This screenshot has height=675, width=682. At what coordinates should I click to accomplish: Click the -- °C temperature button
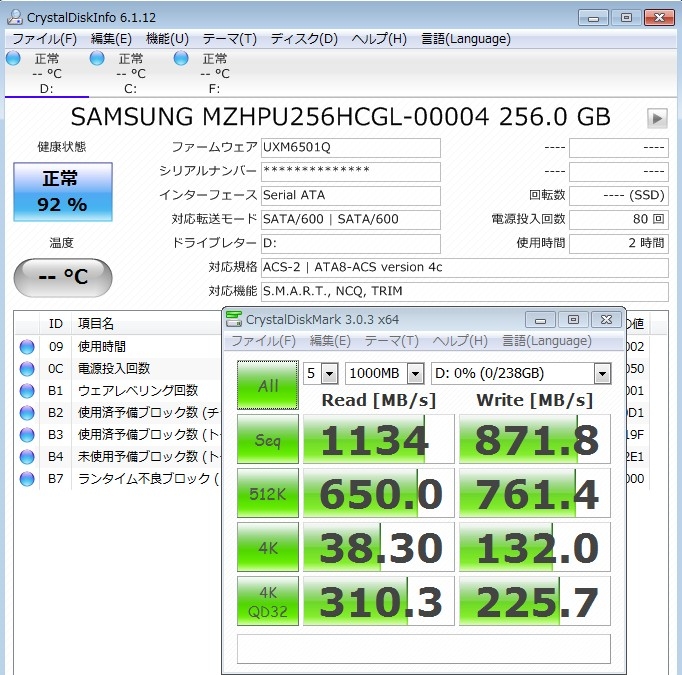tap(63, 277)
